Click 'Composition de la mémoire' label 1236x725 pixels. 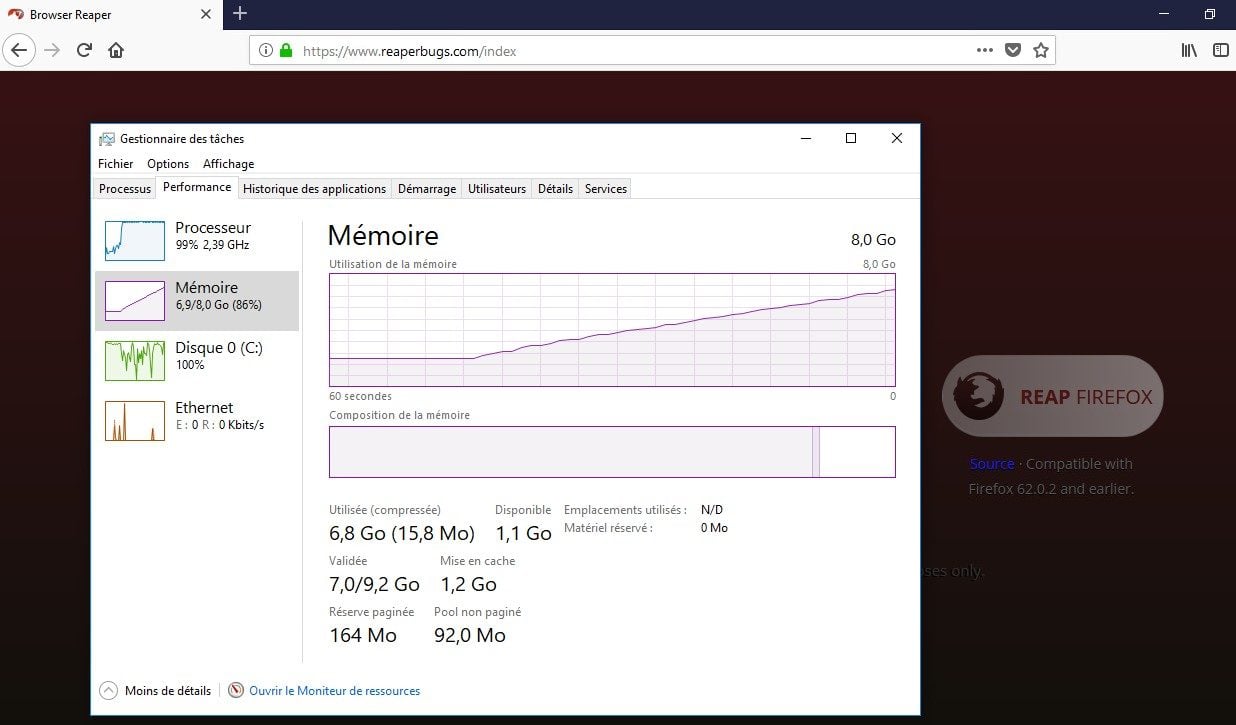coord(399,415)
